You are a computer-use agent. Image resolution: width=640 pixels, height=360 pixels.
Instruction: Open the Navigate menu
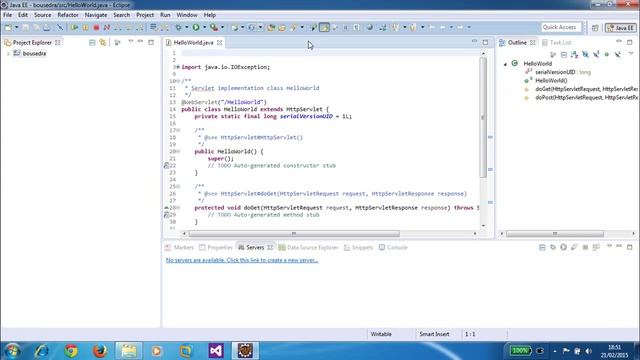coord(96,15)
